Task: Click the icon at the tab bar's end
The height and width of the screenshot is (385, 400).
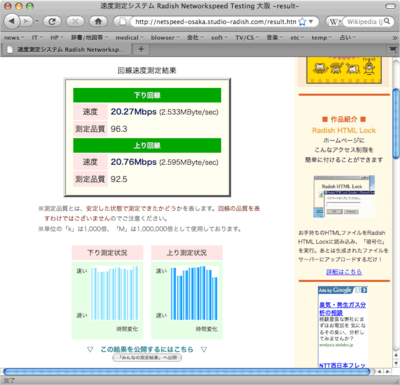Action: (393, 50)
